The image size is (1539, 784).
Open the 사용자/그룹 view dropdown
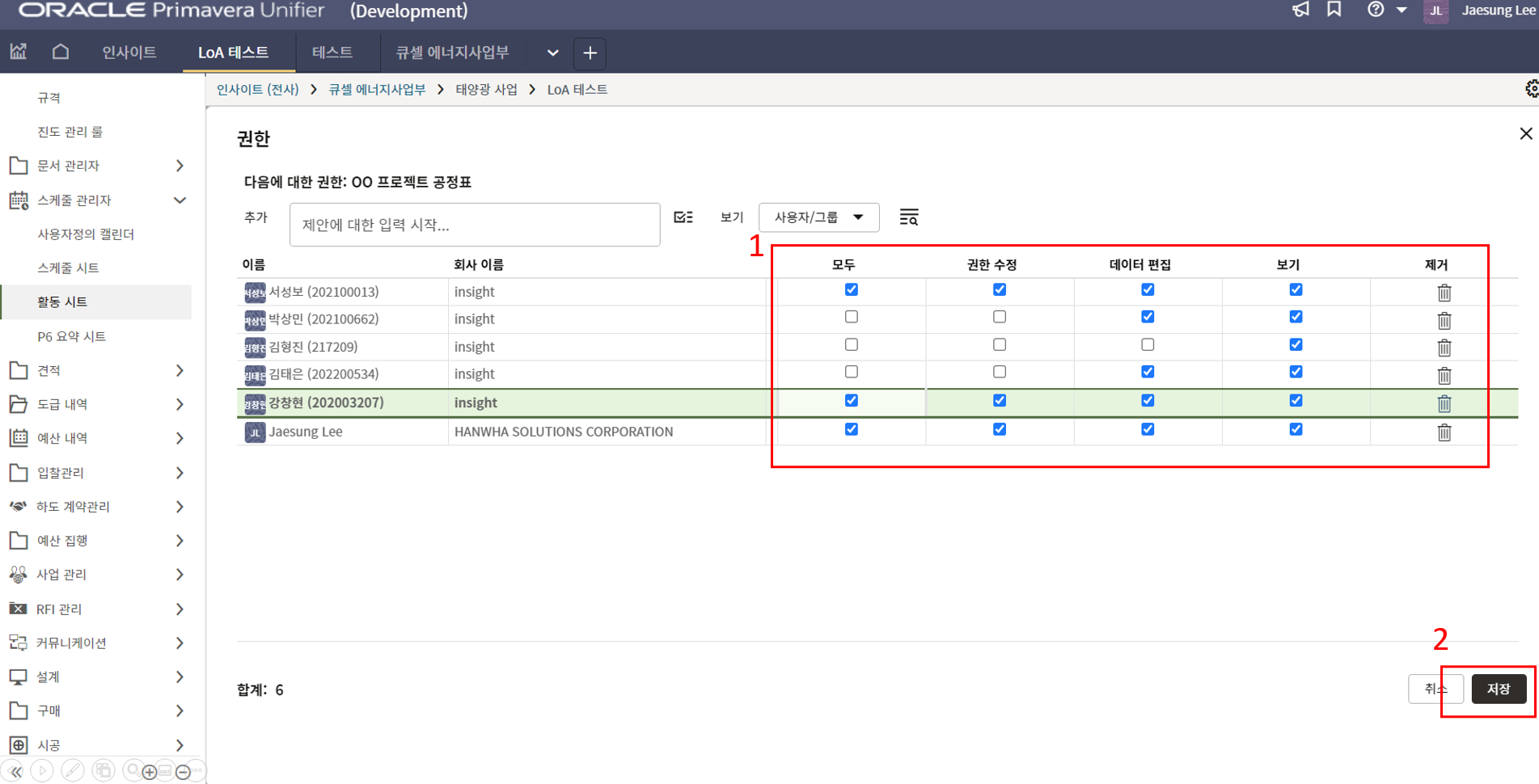(x=818, y=217)
